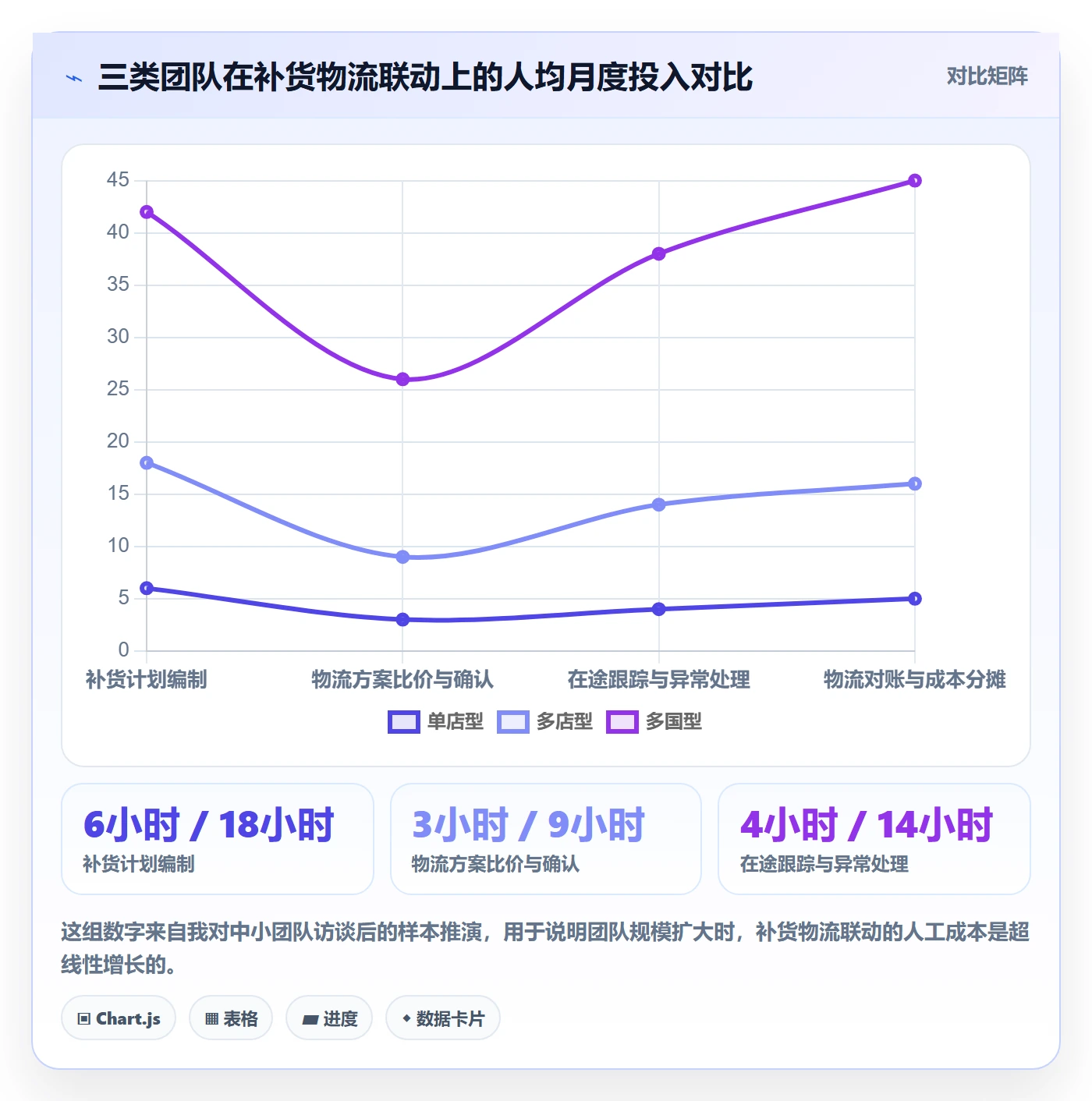Viewport: 1092px width, 1101px height.
Task: Click the 物流方案比价与确认 x-axis label
Action: pyautogui.click(x=402, y=680)
